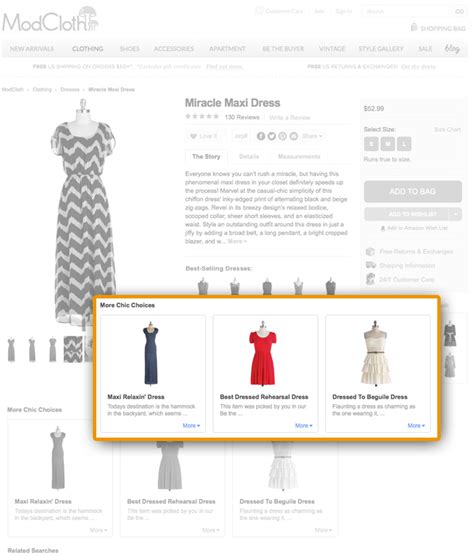Expand More at end of the story text
This screenshot has width=474, height=556.
pyautogui.click(x=237, y=241)
